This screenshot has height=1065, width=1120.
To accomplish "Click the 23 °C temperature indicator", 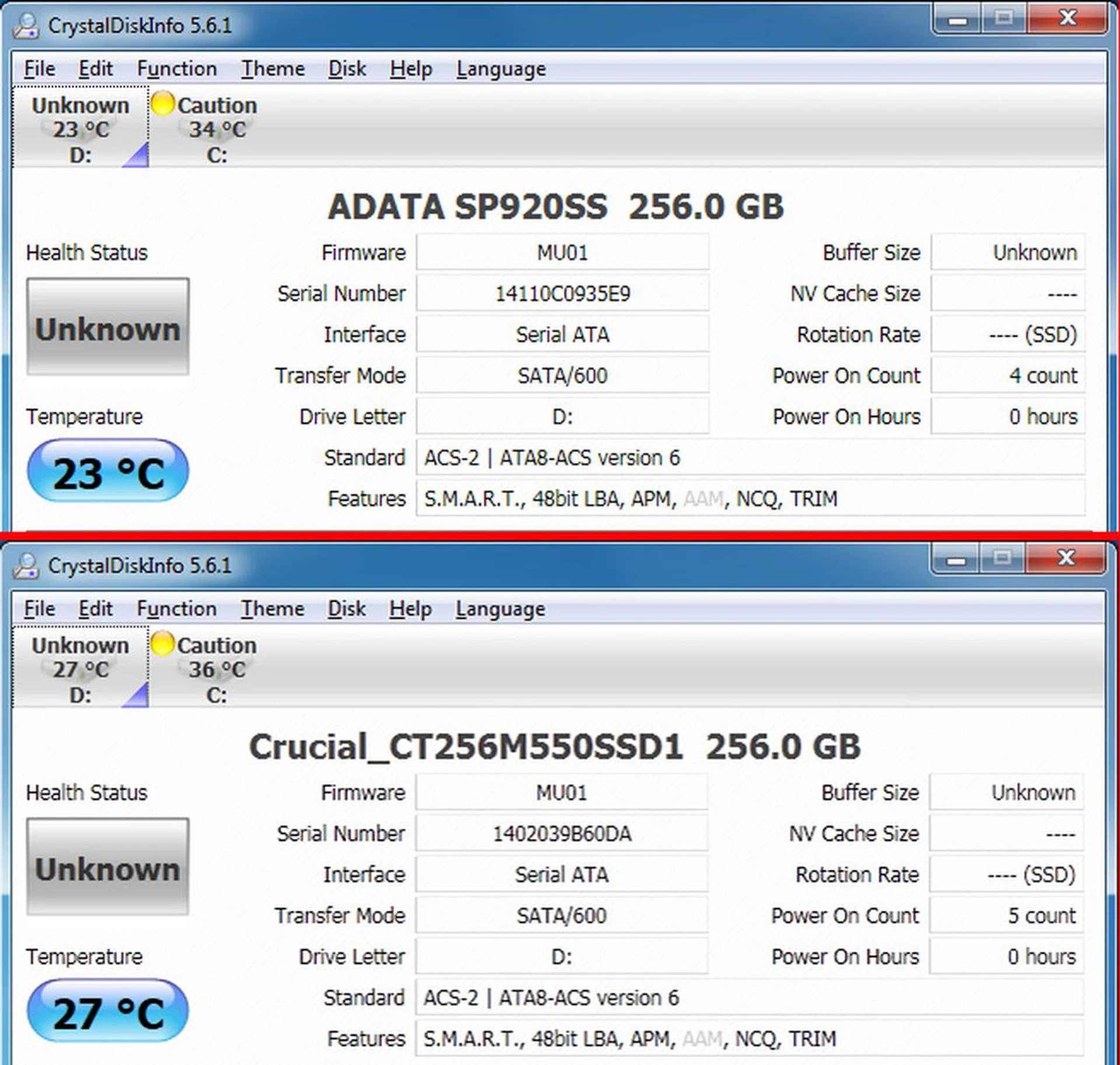I will pyautogui.click(x=108, y=470).
